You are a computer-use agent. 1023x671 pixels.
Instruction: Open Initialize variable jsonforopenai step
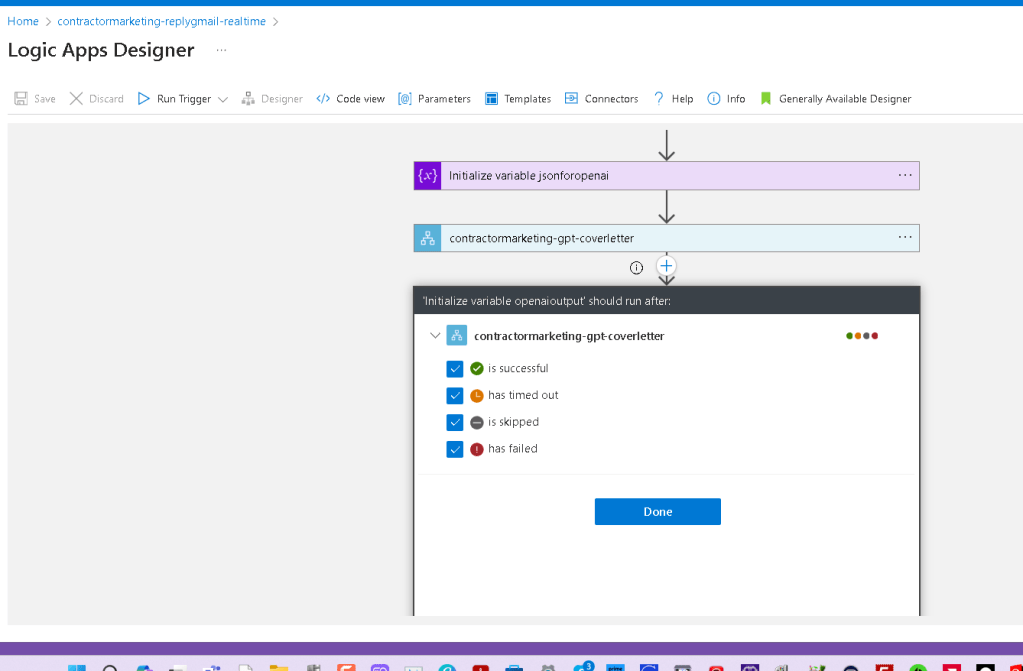666,176
